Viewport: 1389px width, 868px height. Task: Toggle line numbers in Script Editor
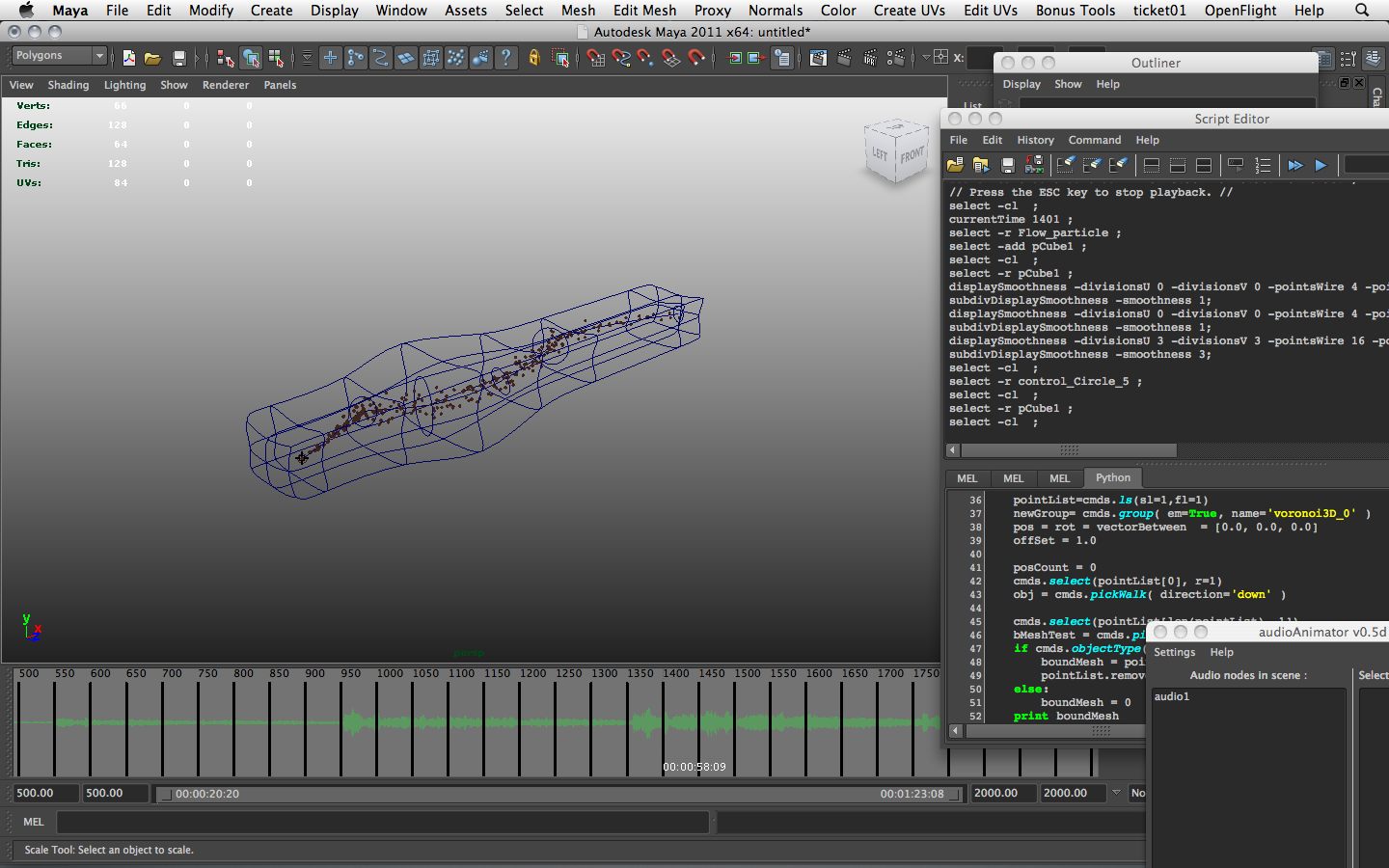click(x=1263, y=165)
